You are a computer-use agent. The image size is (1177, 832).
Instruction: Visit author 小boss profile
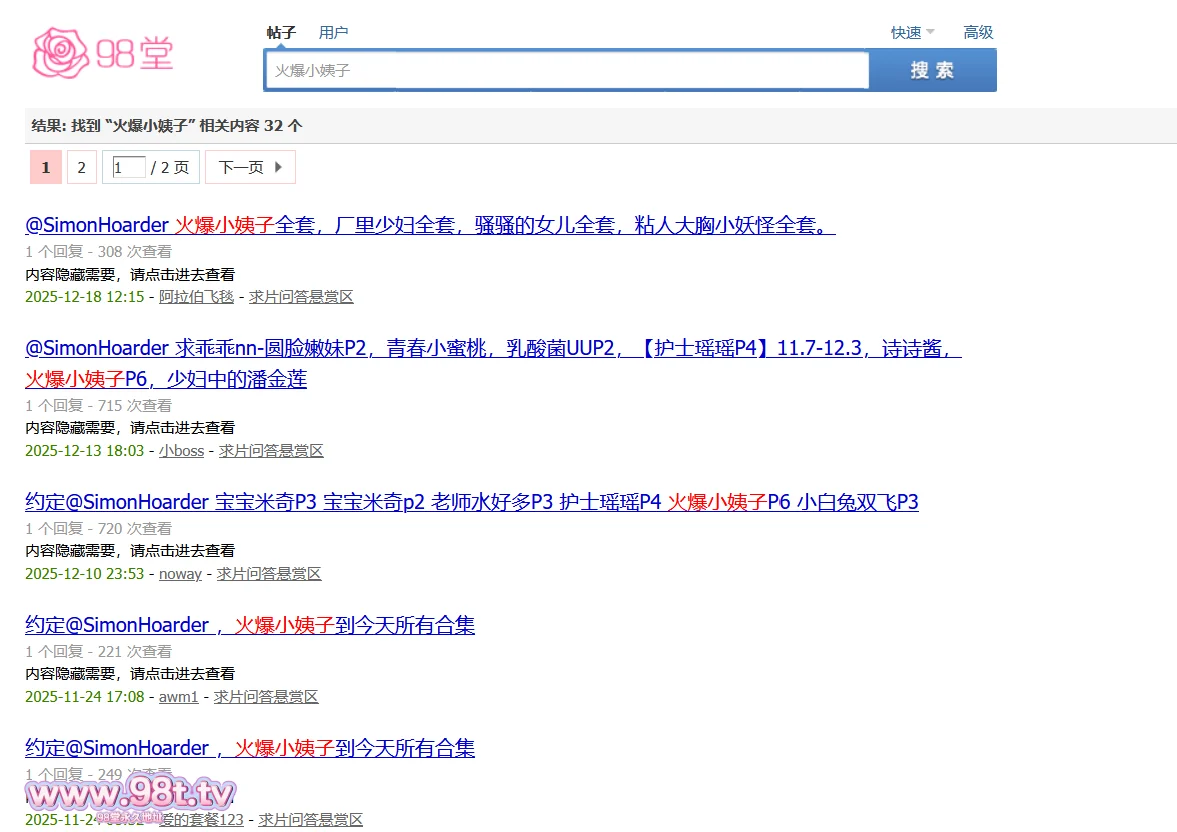pos(181,451)
